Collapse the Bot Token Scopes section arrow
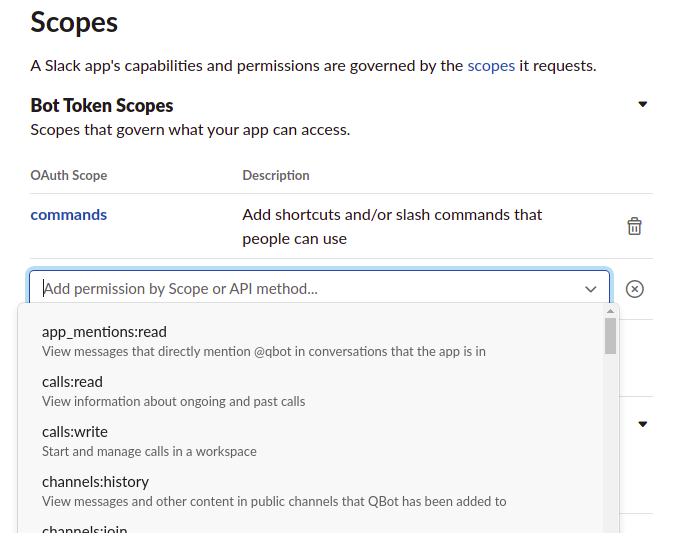Image resolution: width=682 pixels, height=533 pixels. coord(643,104)
